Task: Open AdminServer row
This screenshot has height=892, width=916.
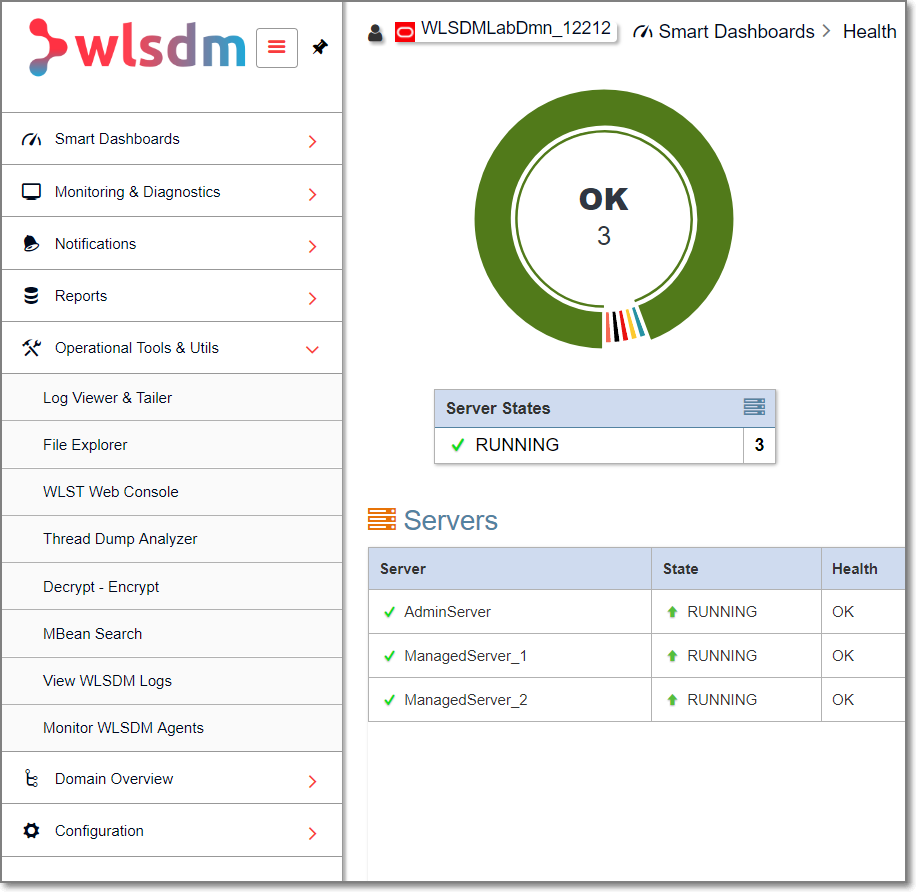Action: (637, 612)
